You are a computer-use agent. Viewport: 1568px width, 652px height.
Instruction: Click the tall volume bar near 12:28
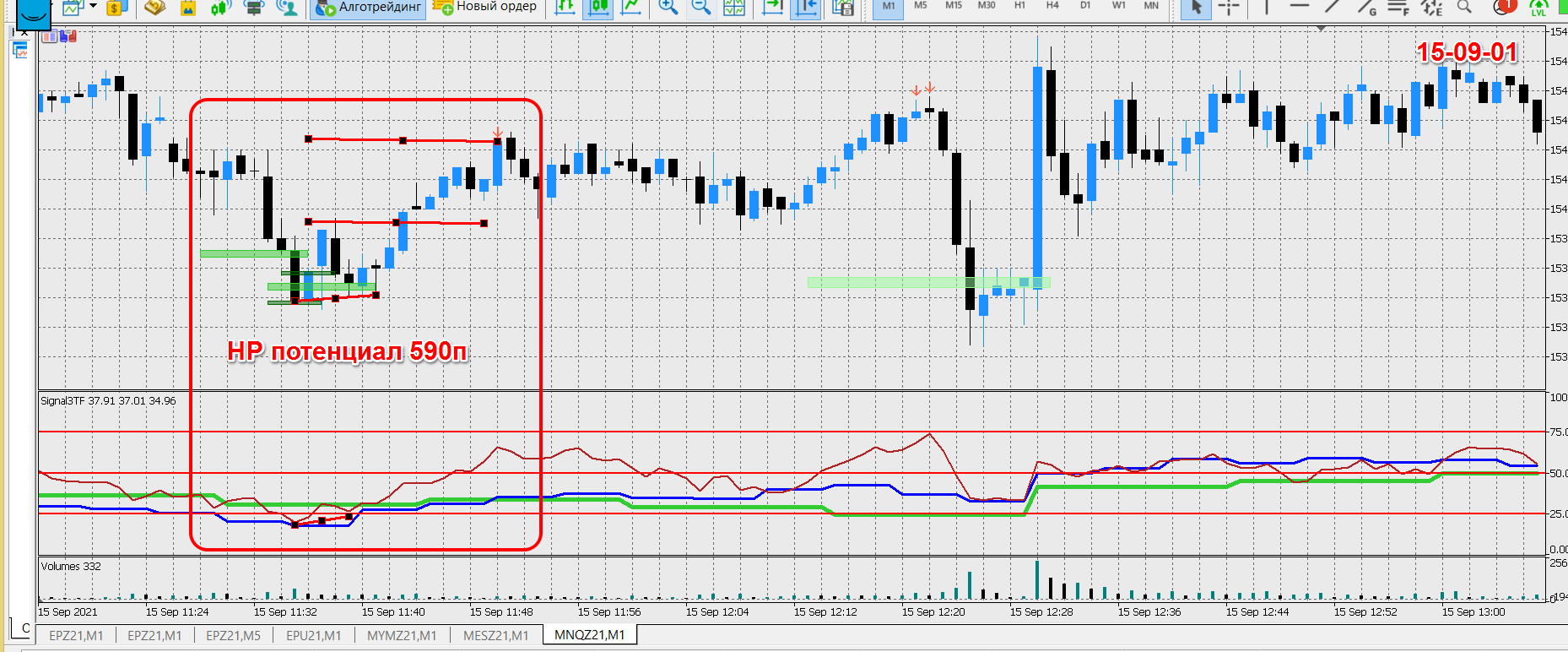(x=1037, y=580)
